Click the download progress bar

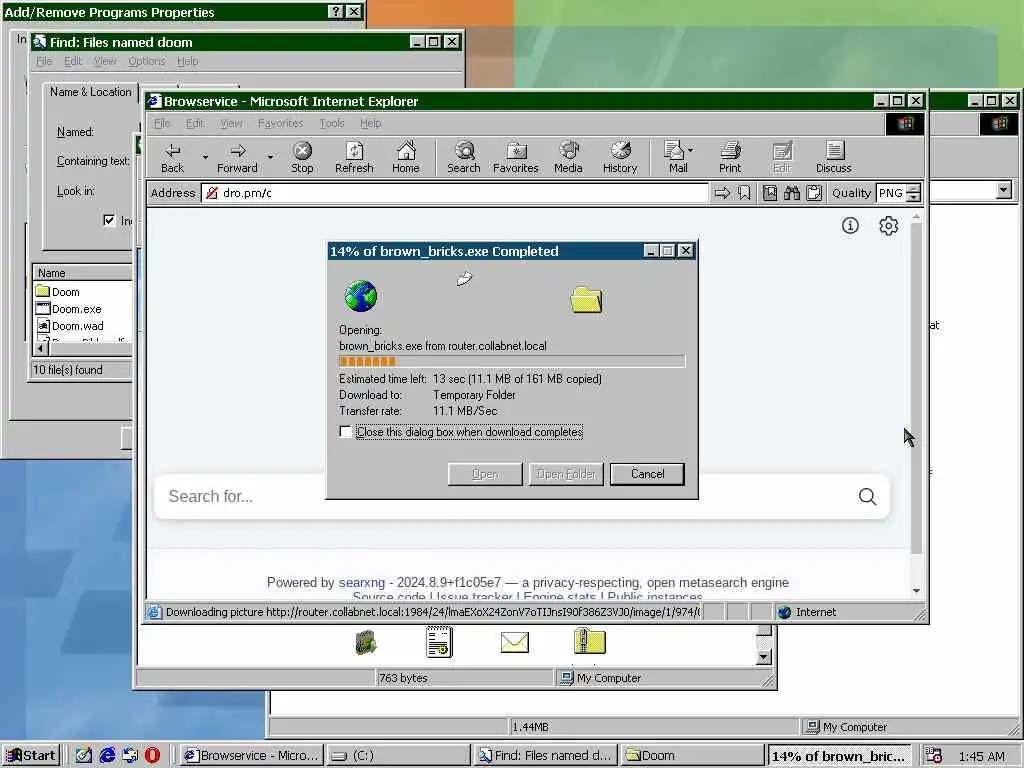click(x=512, y=361)
